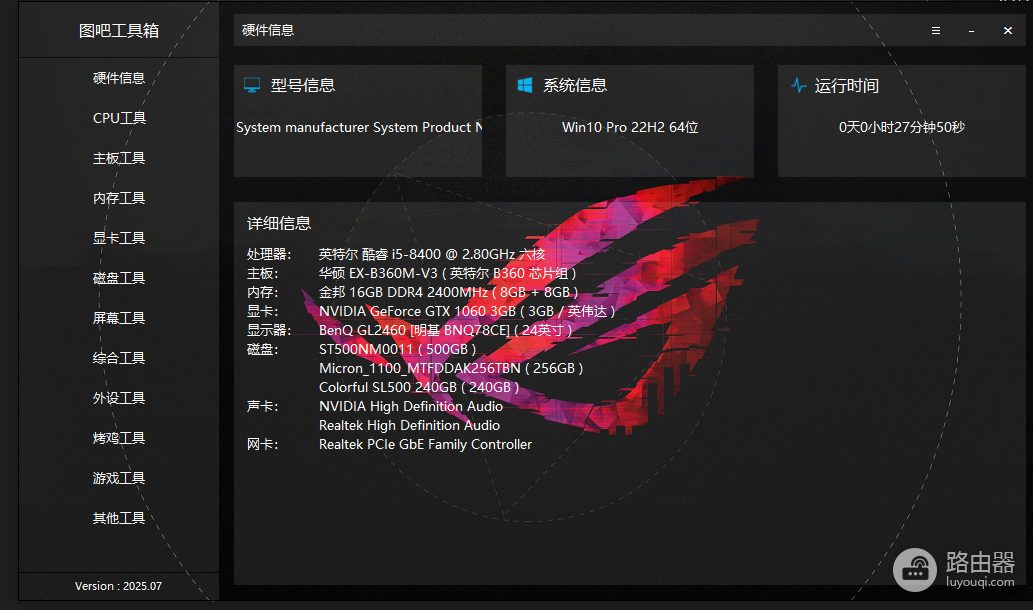This screenshot has height=610, width=1033.
Task: Click the 显卡: label
Action: point(262,311)
